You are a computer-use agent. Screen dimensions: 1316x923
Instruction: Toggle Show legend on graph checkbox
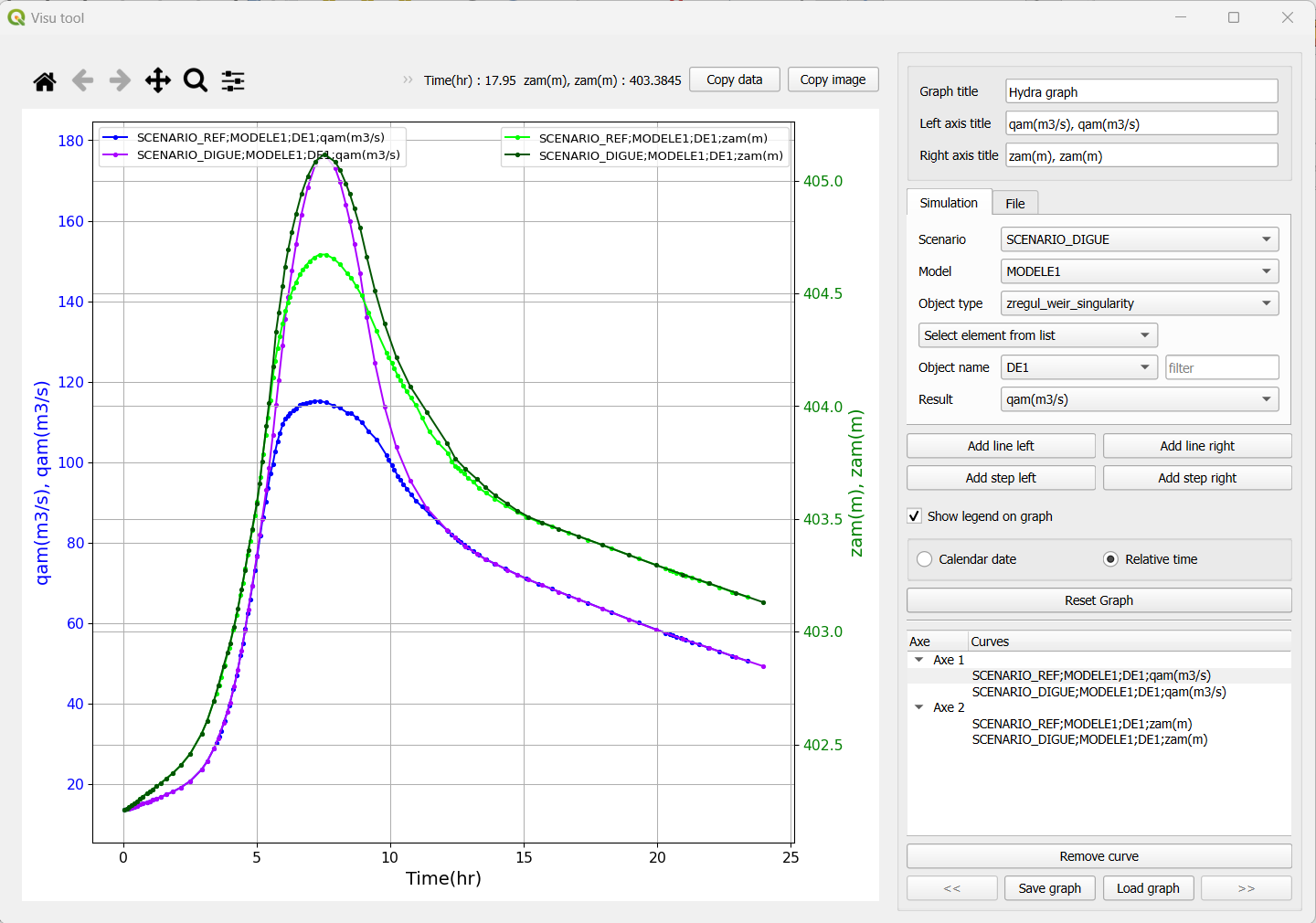click(x=914, y=516)
